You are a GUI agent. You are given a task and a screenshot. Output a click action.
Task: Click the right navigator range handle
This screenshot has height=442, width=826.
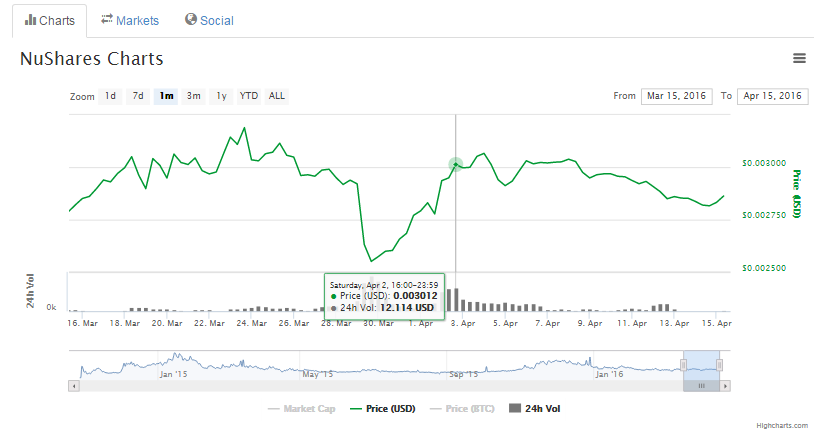[x=720, y=365]
